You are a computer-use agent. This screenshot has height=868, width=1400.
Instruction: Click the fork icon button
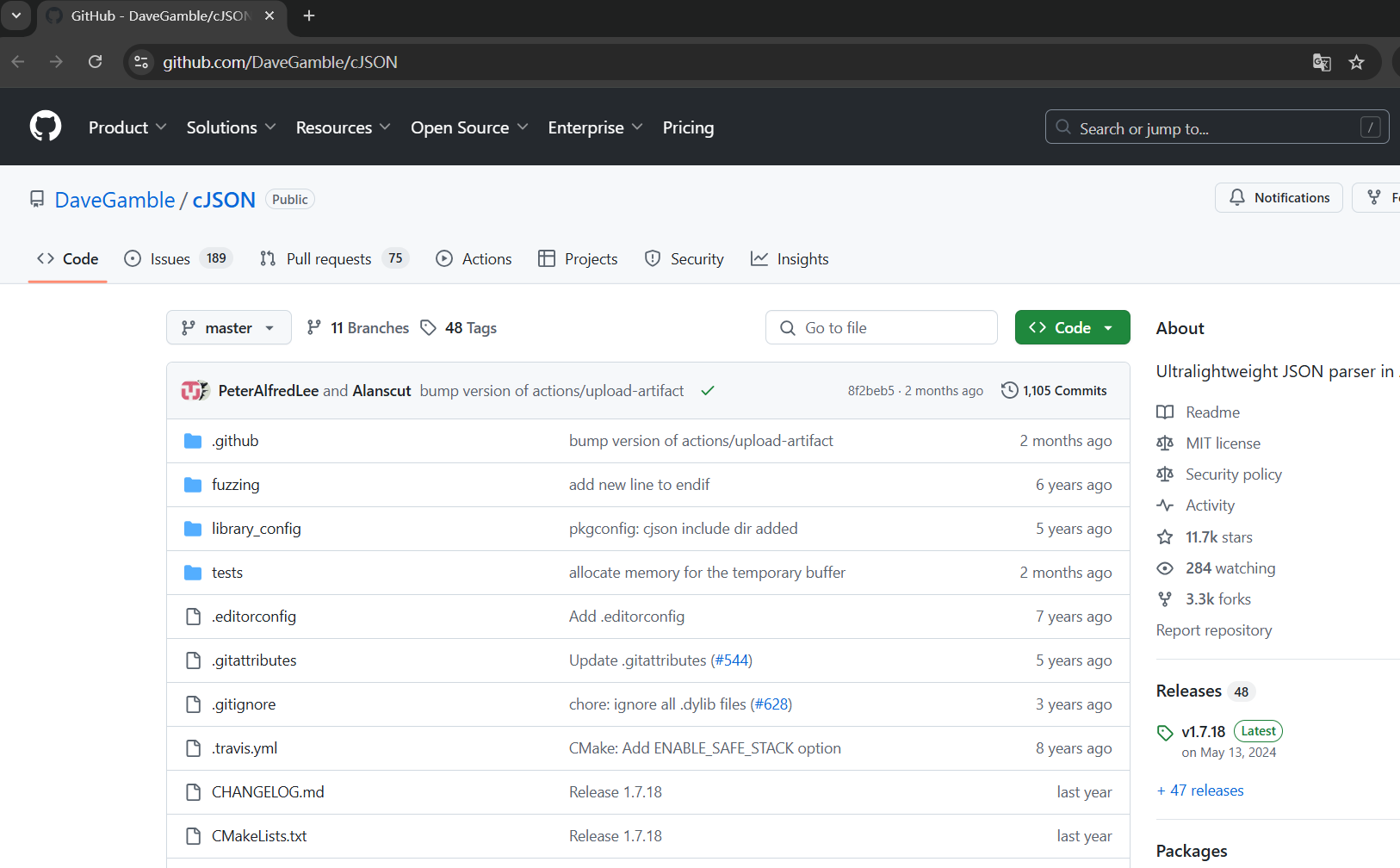[x=1376, y=197]
